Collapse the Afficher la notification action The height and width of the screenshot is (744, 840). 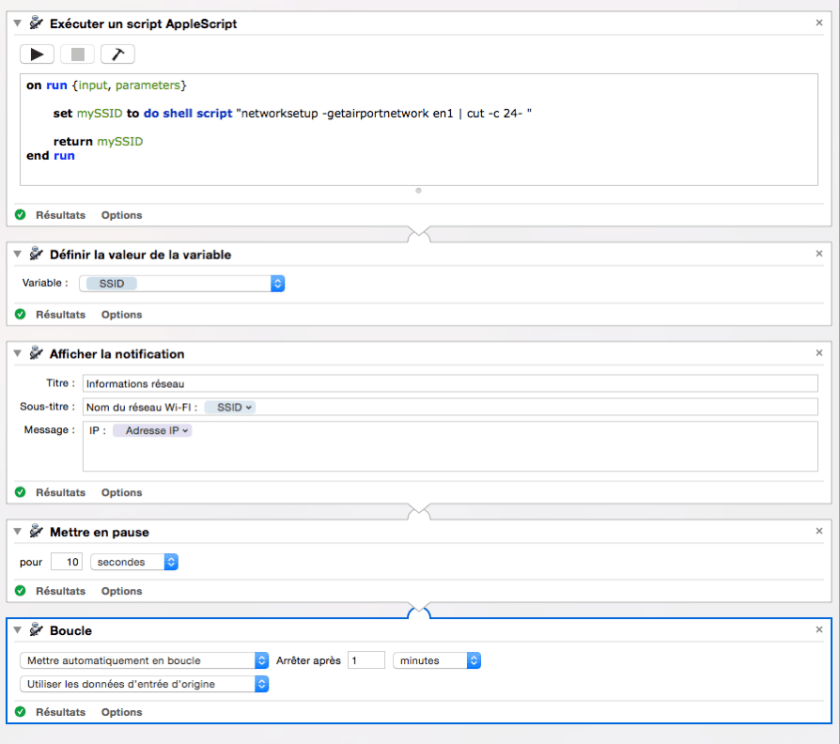click(x=17, y=354)
